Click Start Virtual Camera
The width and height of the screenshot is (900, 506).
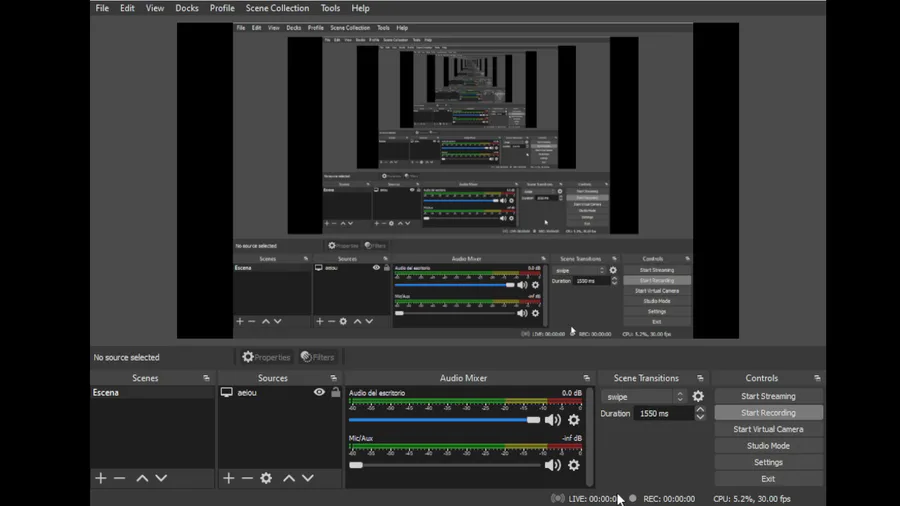[x=768, y=429]
